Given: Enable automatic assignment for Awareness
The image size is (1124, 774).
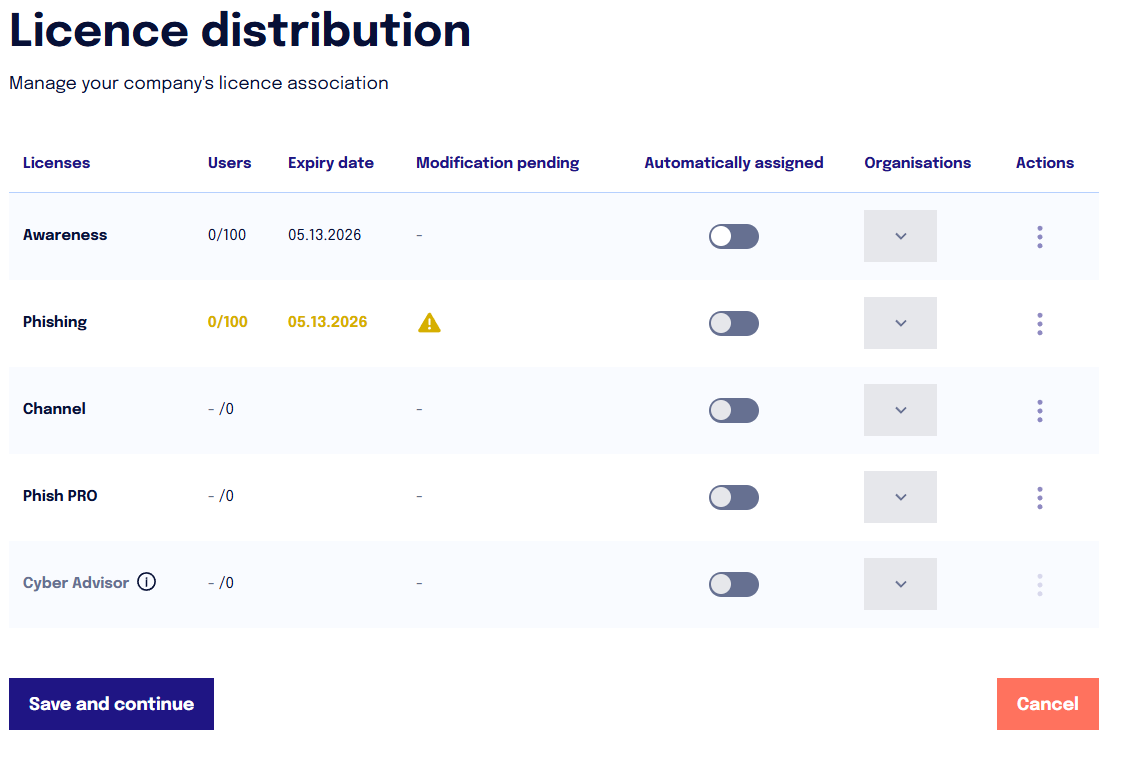Looking at the screenshot, I should 733,236.
